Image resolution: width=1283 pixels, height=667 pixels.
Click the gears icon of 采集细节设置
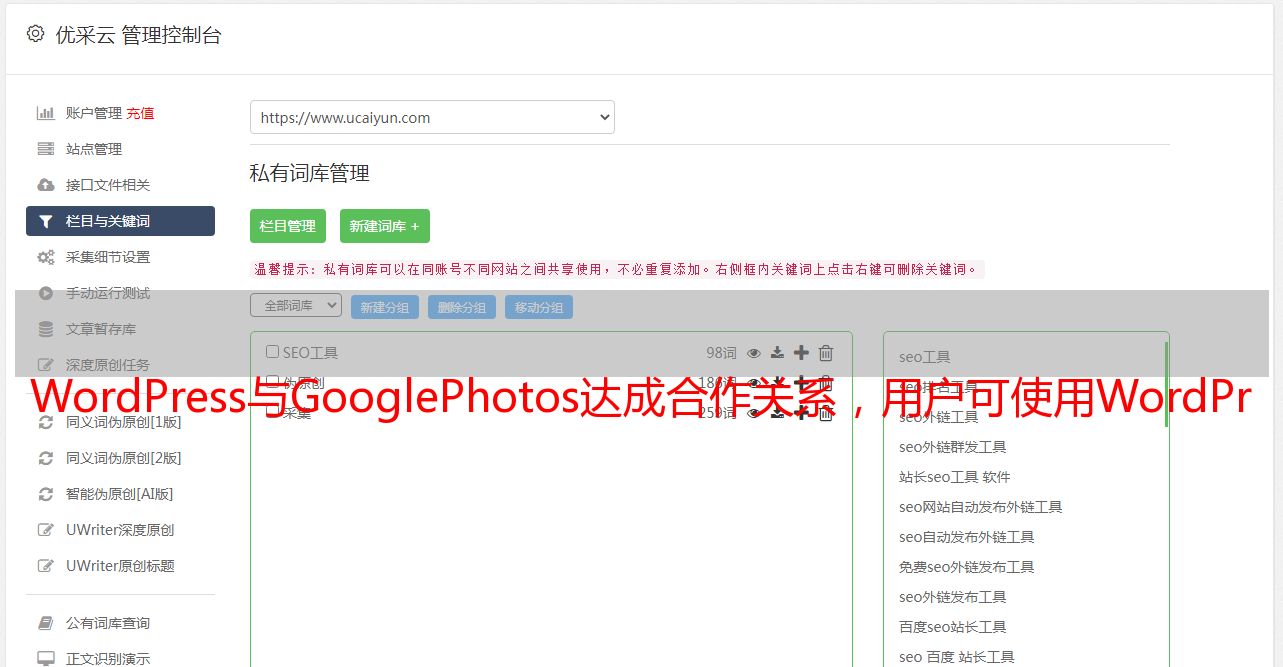46,257
